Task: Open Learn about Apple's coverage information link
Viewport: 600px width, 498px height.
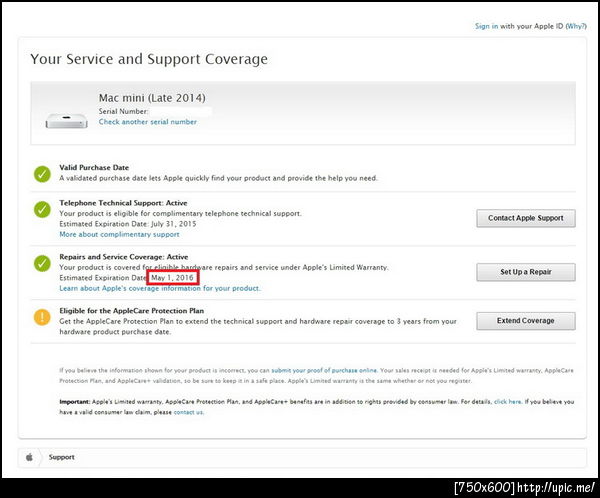Action: [160, 288]
